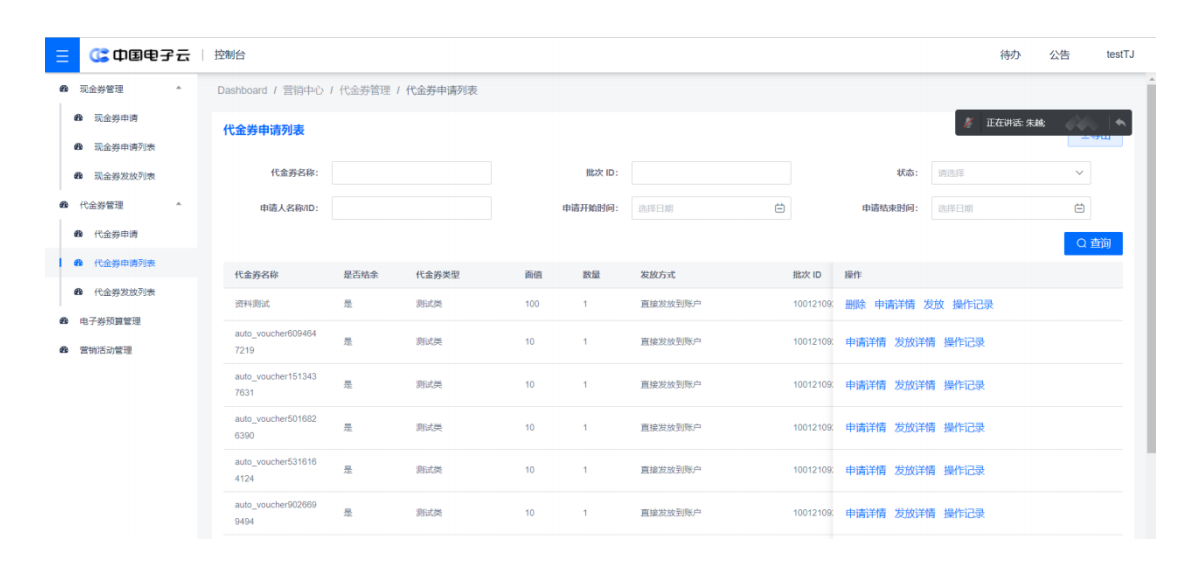The image size is (1181, 564).
Task: Click calendar icon in 申请开始时间 field
Action: tap(780, 209)
